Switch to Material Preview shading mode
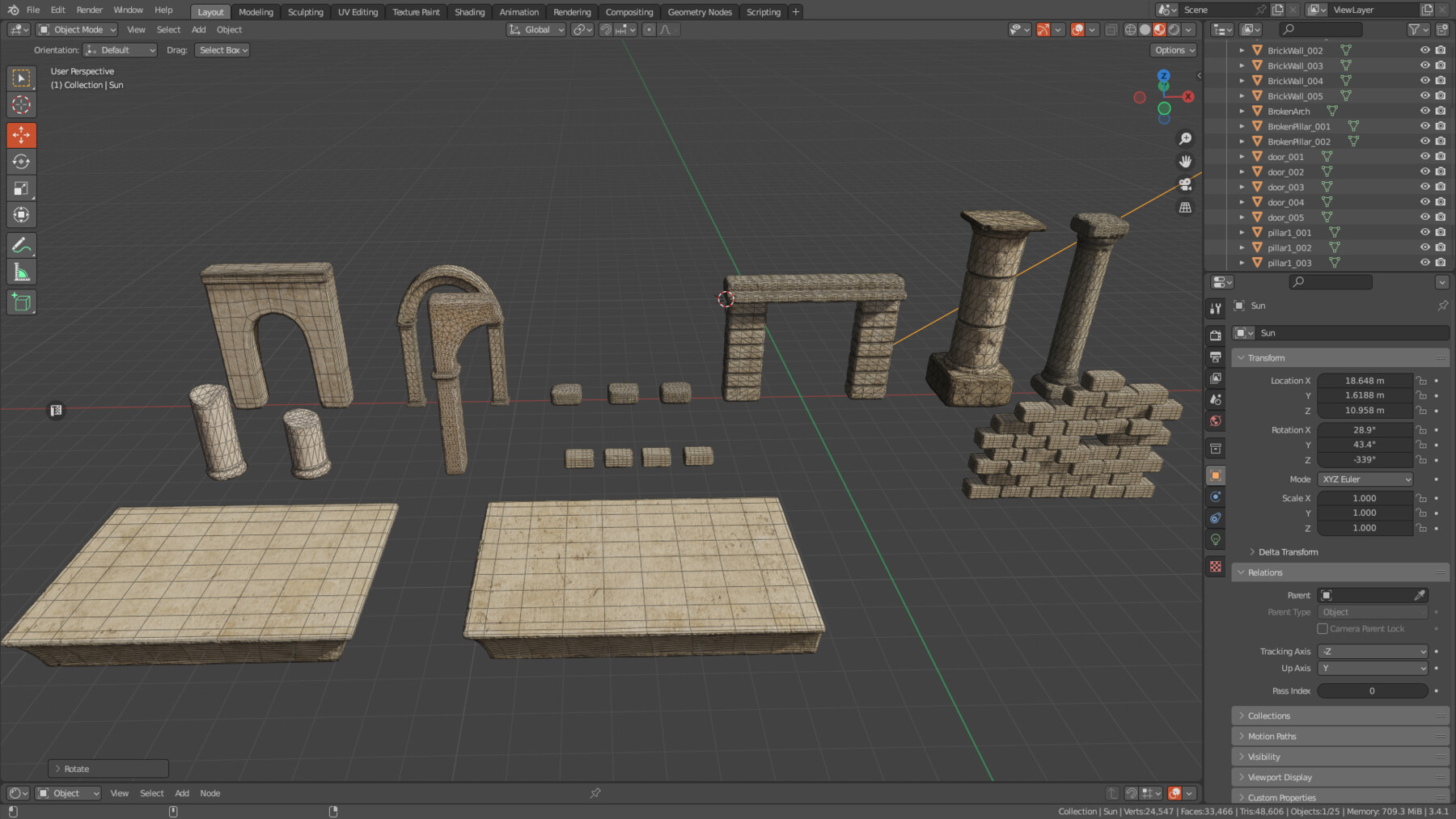 [1159, 29]
